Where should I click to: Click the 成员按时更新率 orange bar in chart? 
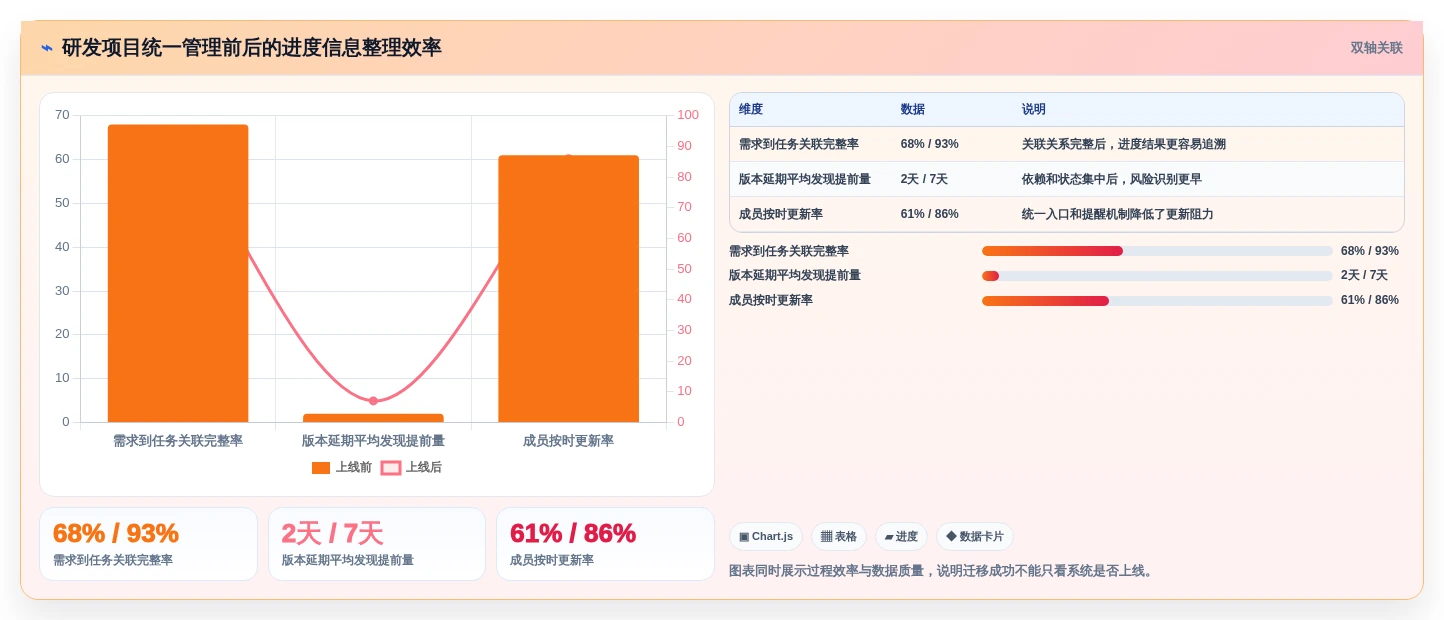pyautogui.click(x=568, y=289)
